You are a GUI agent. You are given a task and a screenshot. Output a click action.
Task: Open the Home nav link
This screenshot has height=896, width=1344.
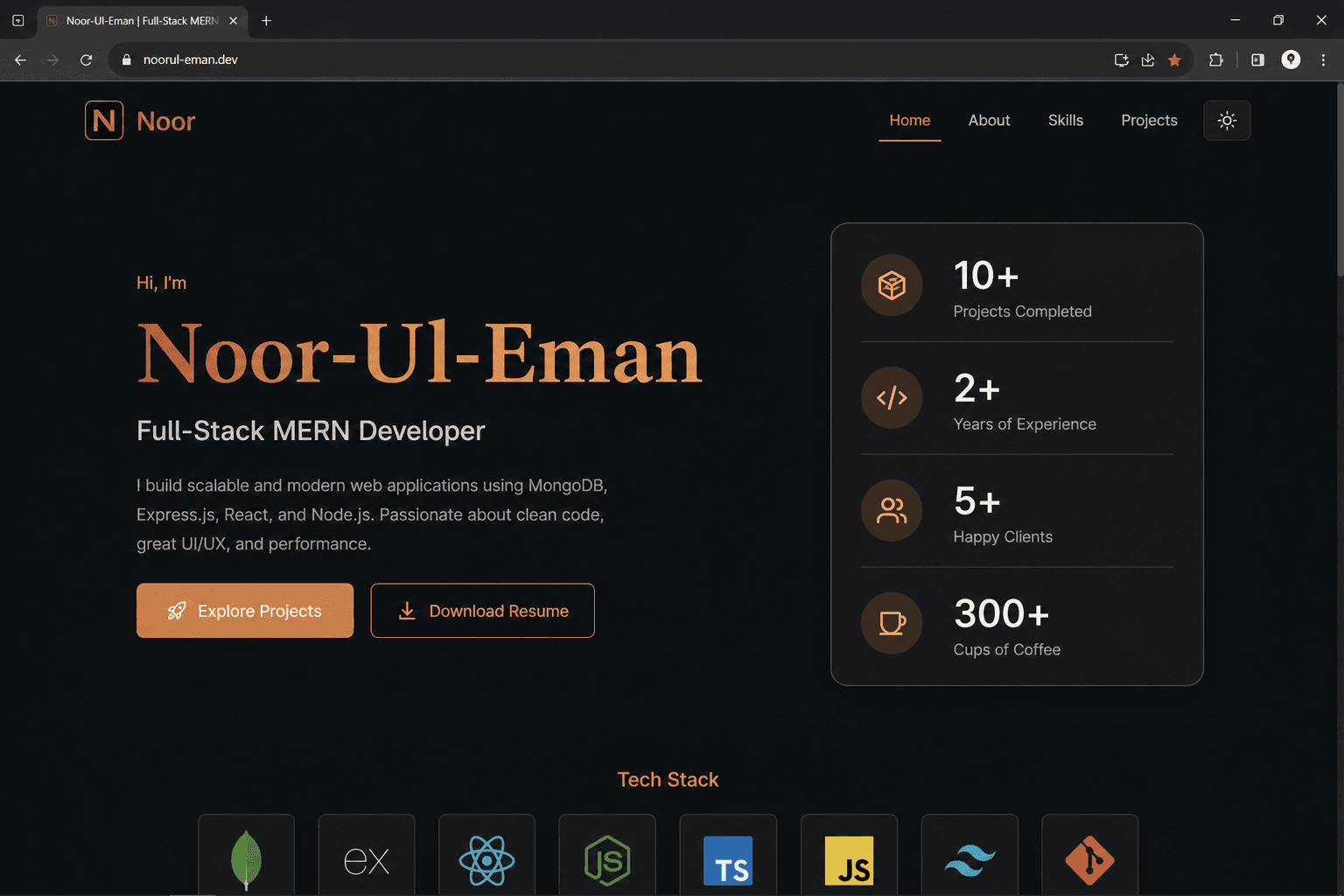(910, 121)
